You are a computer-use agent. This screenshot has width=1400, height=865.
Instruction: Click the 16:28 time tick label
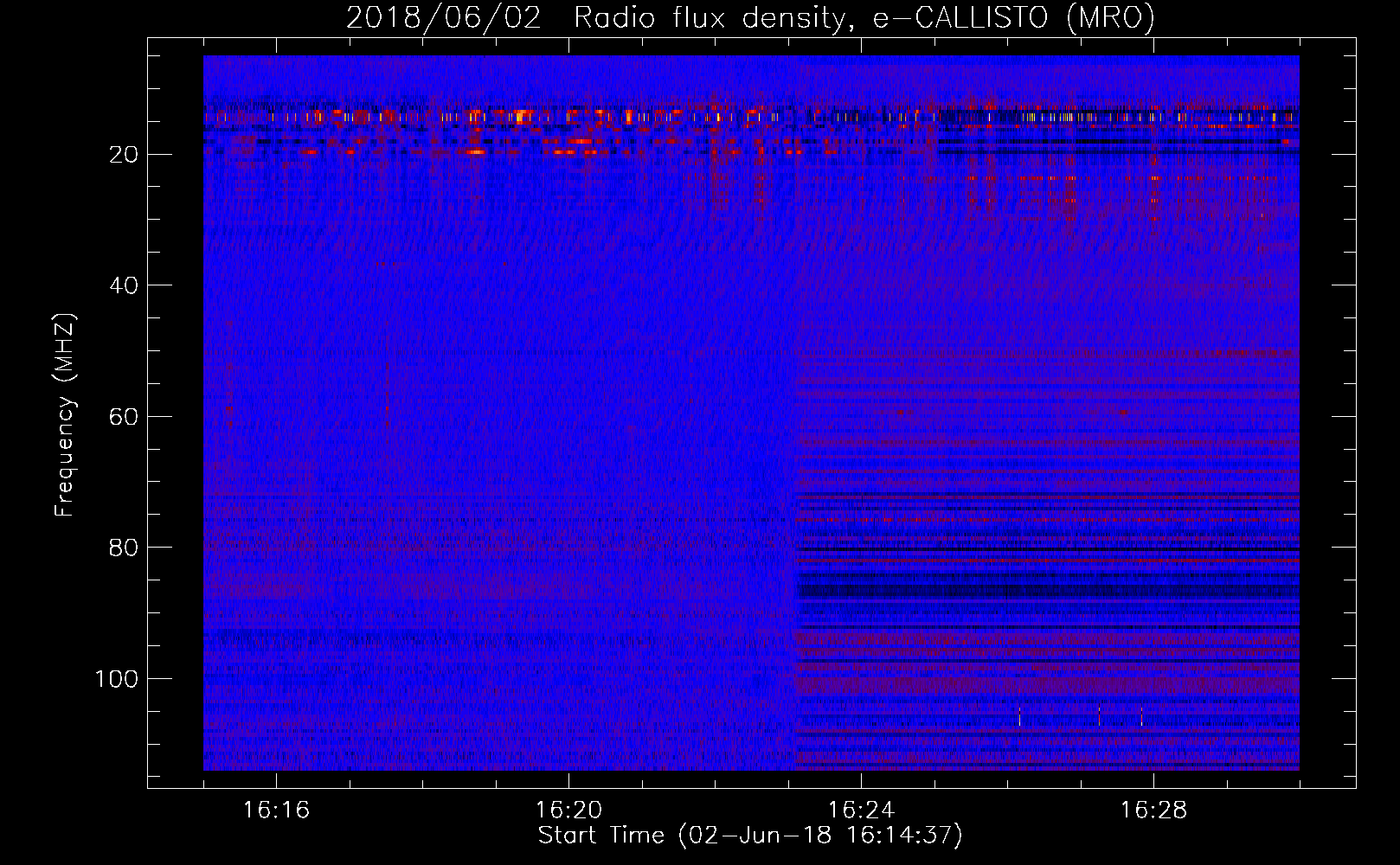click(x=1153, y=811)
